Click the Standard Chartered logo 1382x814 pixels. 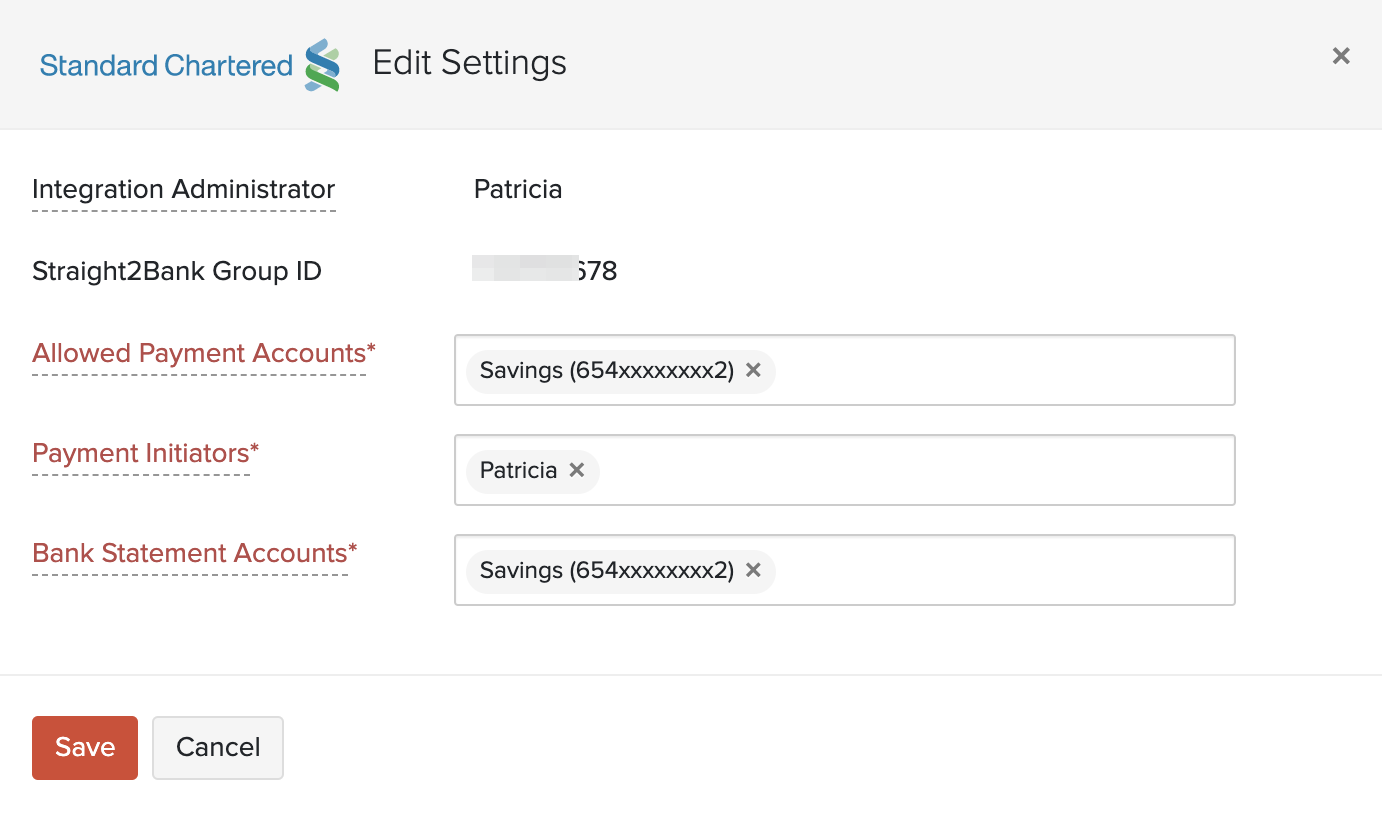click(x=164, y=64)
